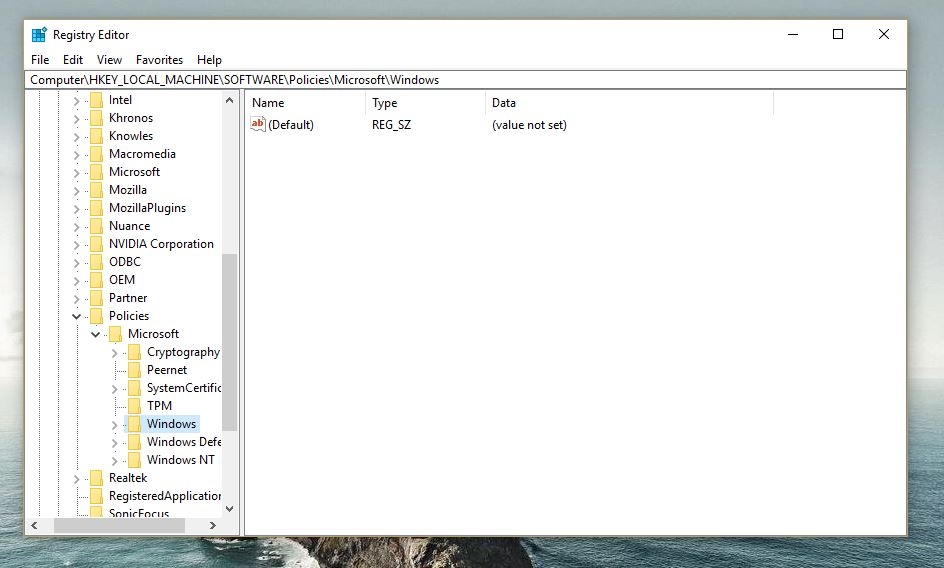Select the (Default) value name
The image size is (944, 568).
(291, 125)
